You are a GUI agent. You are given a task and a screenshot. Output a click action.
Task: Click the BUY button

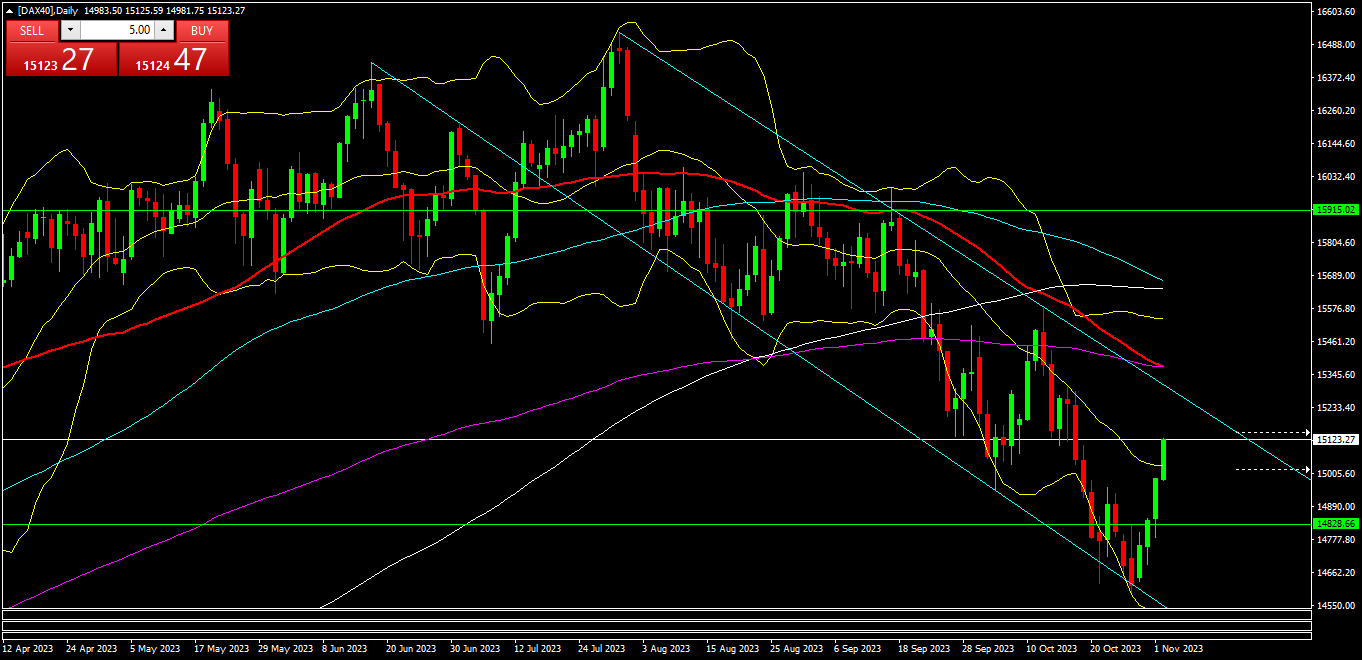click(202, 30)
